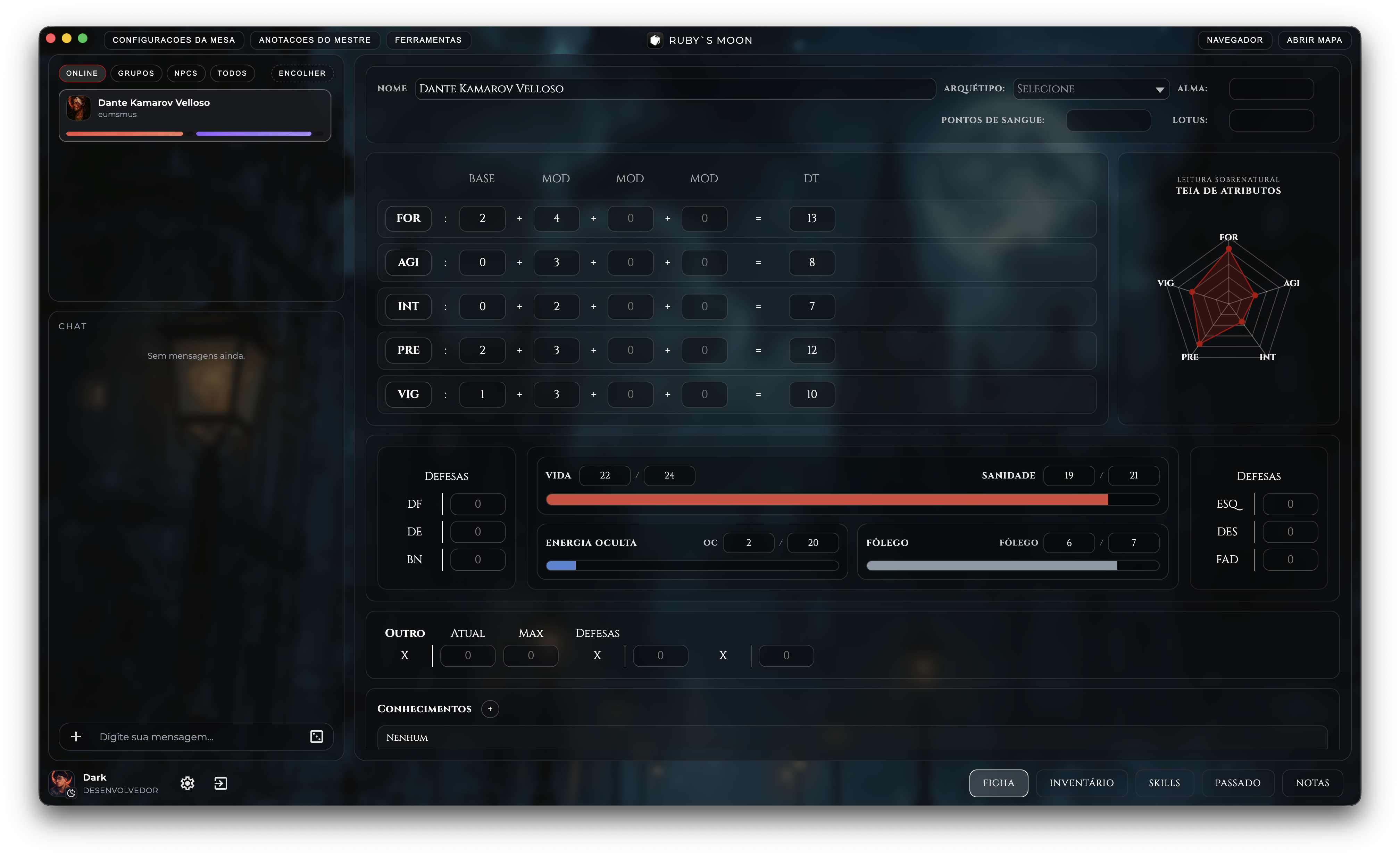Viewport: 1400px width, 857px height.
Task: Open Configuracoes da Mesa menu
Action: pos(174,40)
